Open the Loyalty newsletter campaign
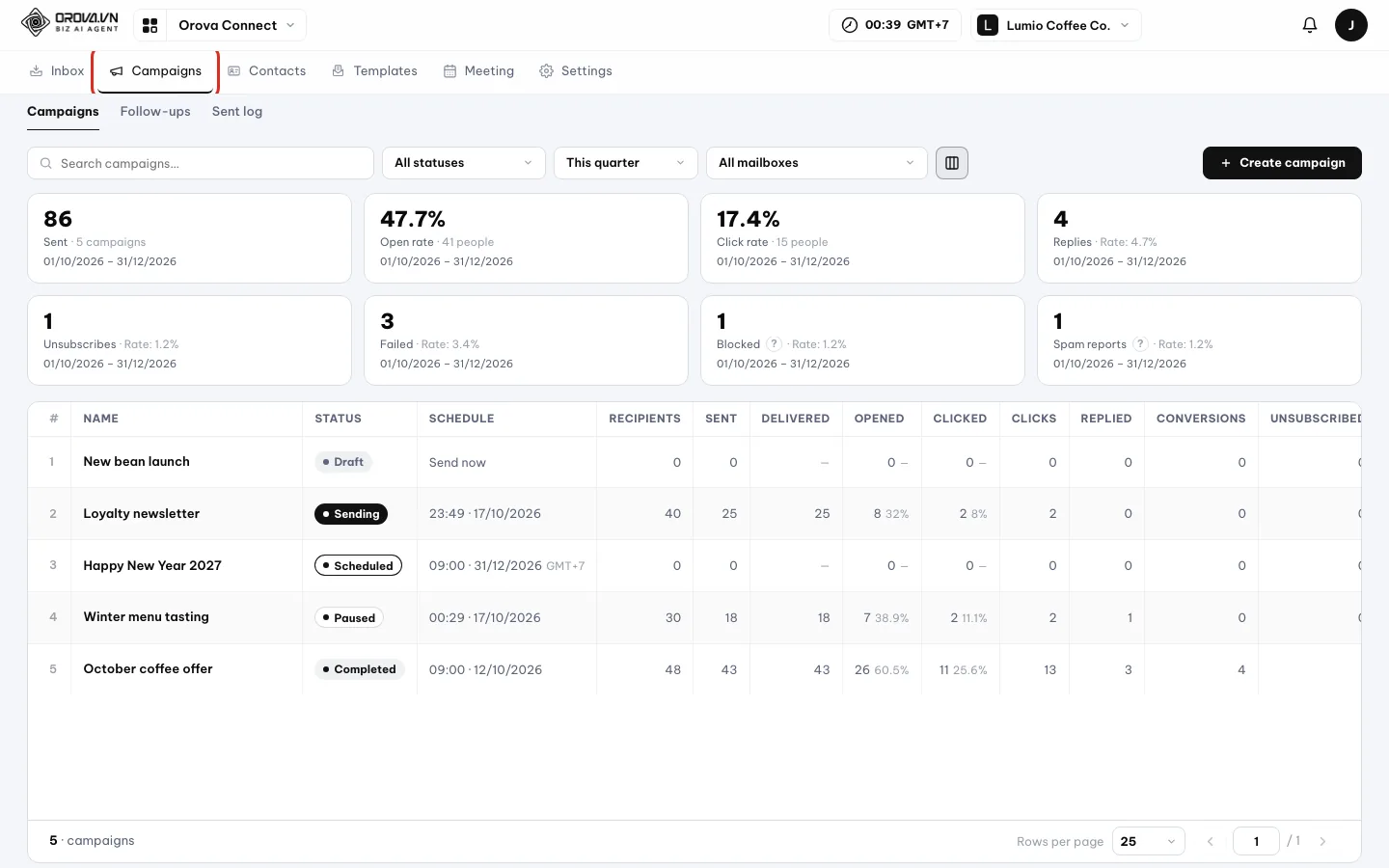Image resolution: width=1389 pixels, height=868 pixels. pyautogui.click(x=141, y=514)
